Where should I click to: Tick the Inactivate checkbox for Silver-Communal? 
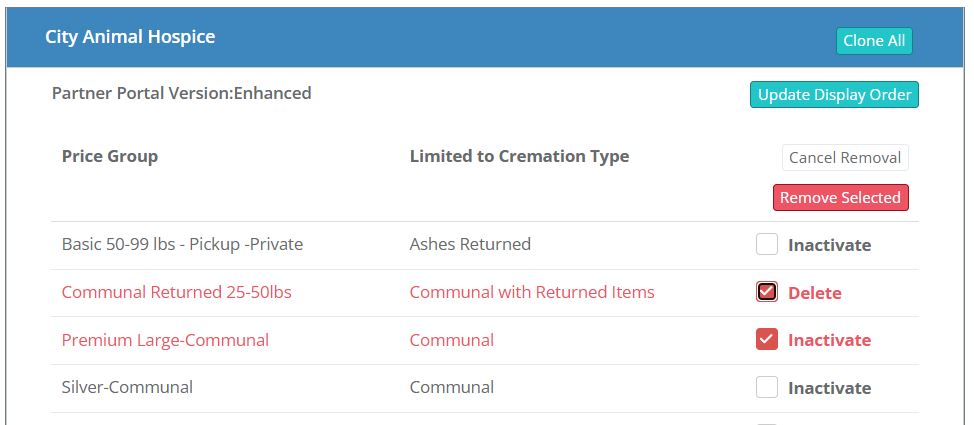(767, 387)
